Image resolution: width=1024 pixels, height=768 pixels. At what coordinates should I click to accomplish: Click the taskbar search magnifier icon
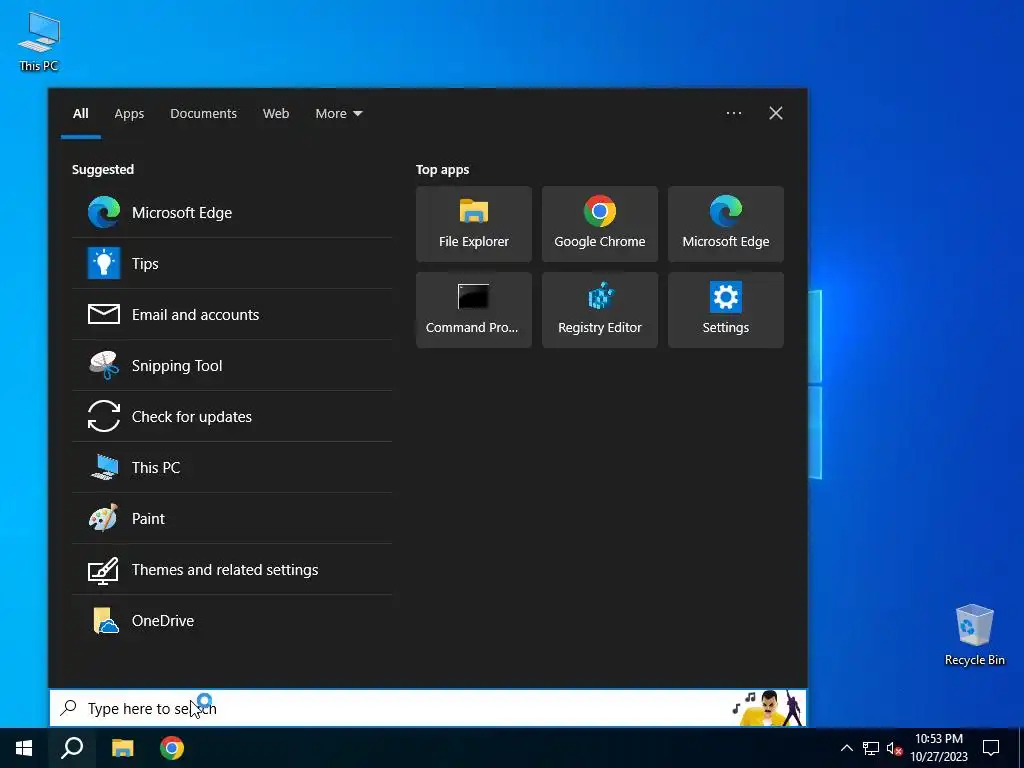tap(72, 748)
